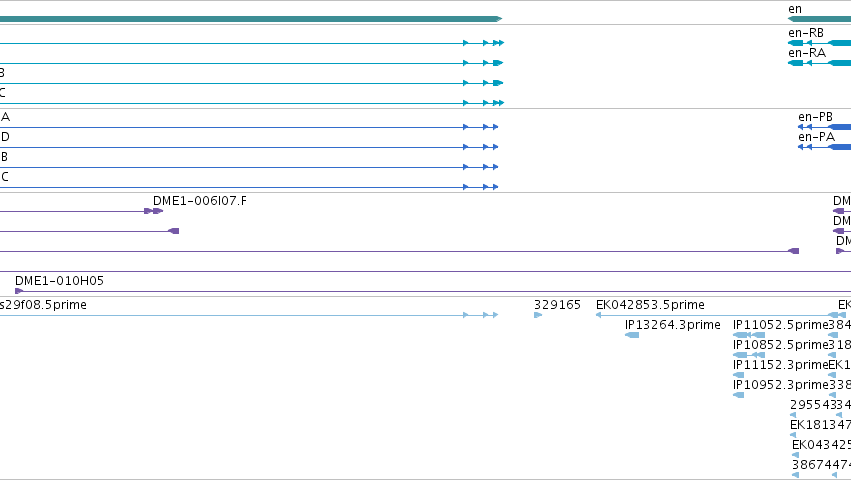Select the IP10852.5prime label
The width and height of the screenshot is (851, 480).
[780, 345]
